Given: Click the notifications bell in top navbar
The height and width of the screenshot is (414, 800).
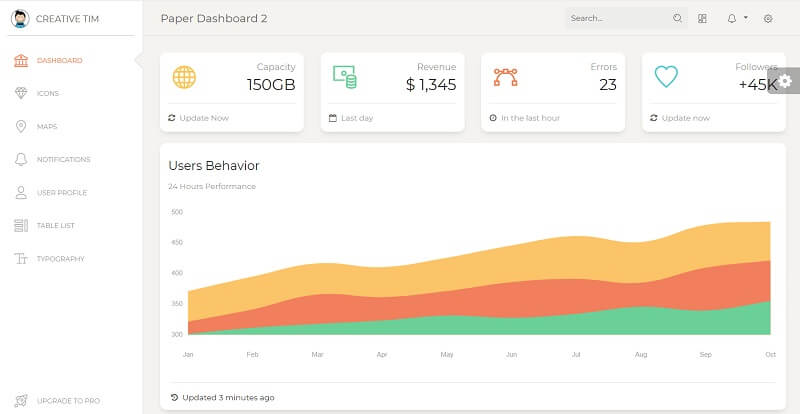Looking at the screenshot, I should click(732, 18).
